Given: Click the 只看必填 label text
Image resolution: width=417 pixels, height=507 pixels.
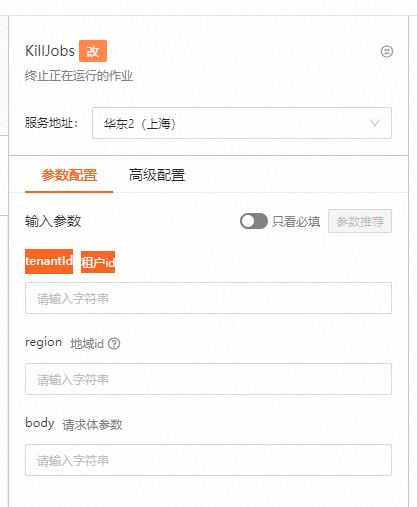Looking at the screenshot, I should pos(296,221).
